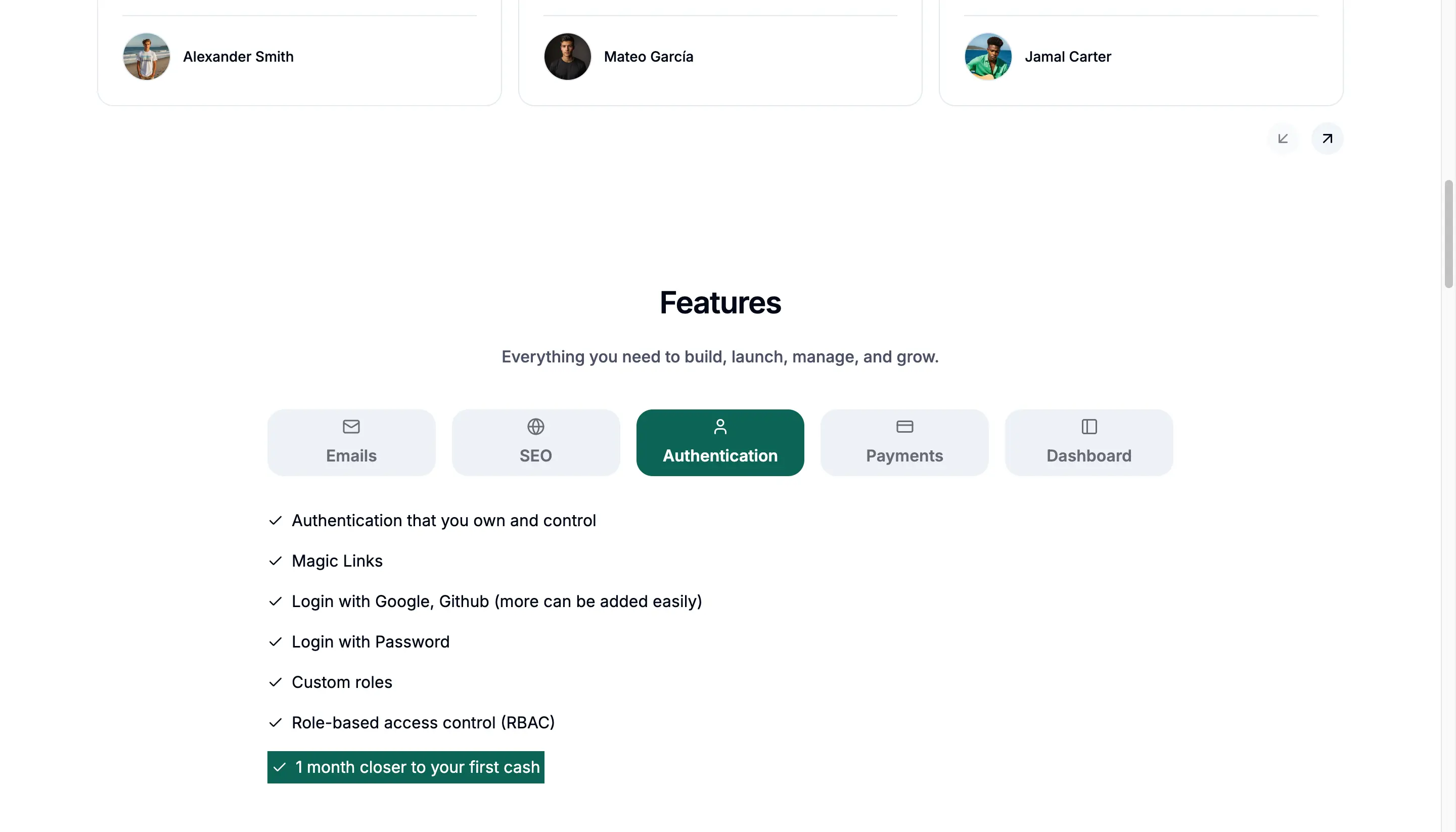Click Jamal Carter's avatar image
This screenshot has height=832, width=1456.
[x=988, y=57]
